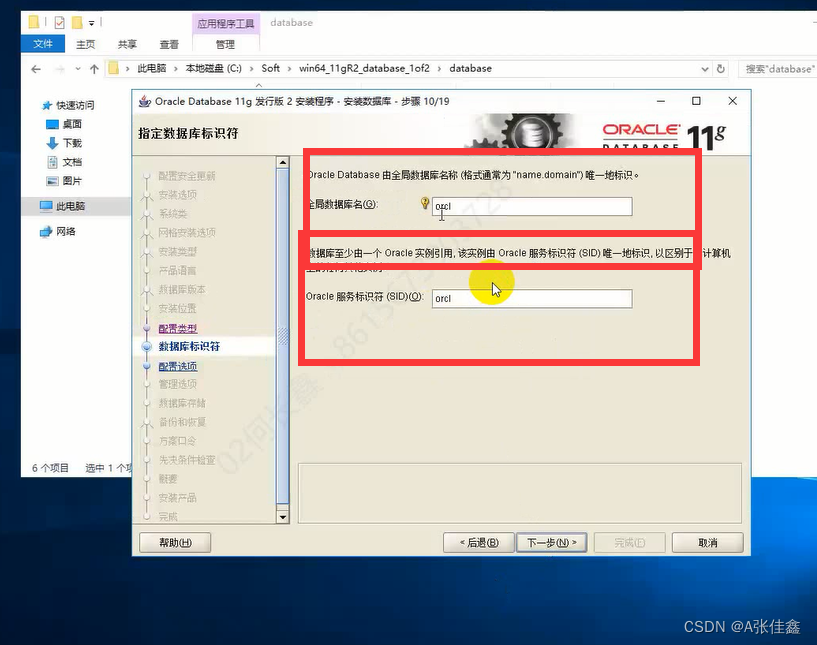Expand the breadcrumb arrow after Soft
The height and width of the screenshot is (645, 817).
[290, 68]
